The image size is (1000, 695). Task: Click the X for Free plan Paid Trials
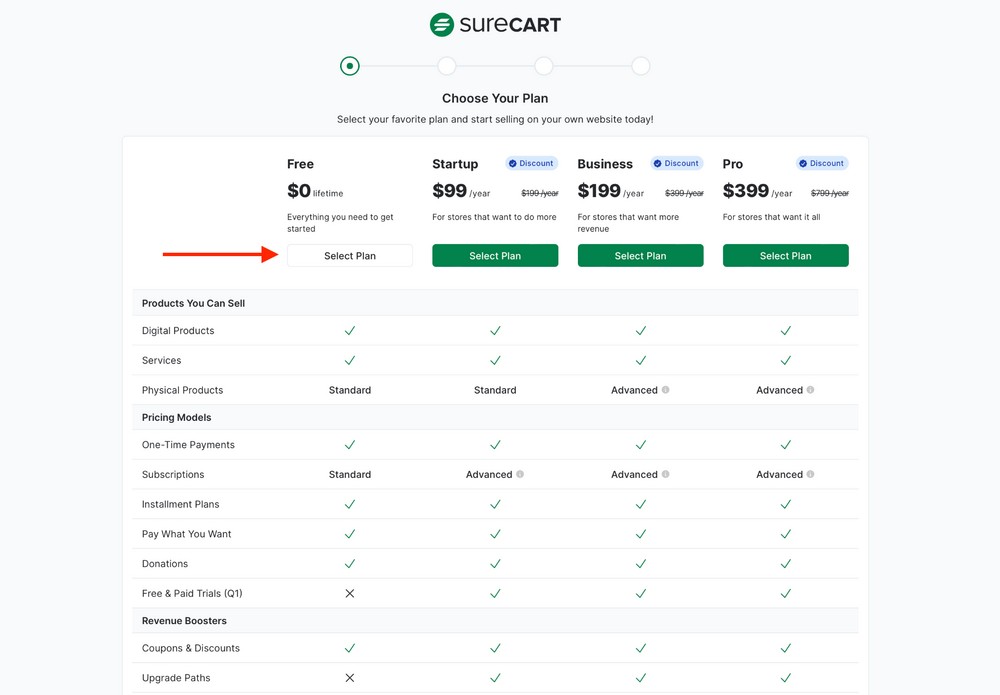[x=349, y=593]
